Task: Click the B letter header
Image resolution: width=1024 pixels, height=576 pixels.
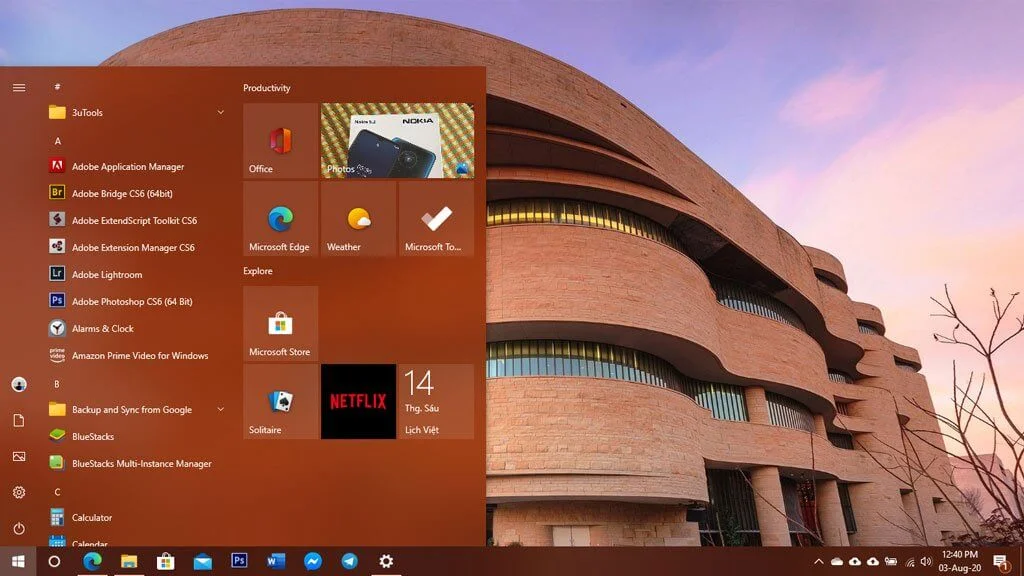Action: (x=57, y=384)
